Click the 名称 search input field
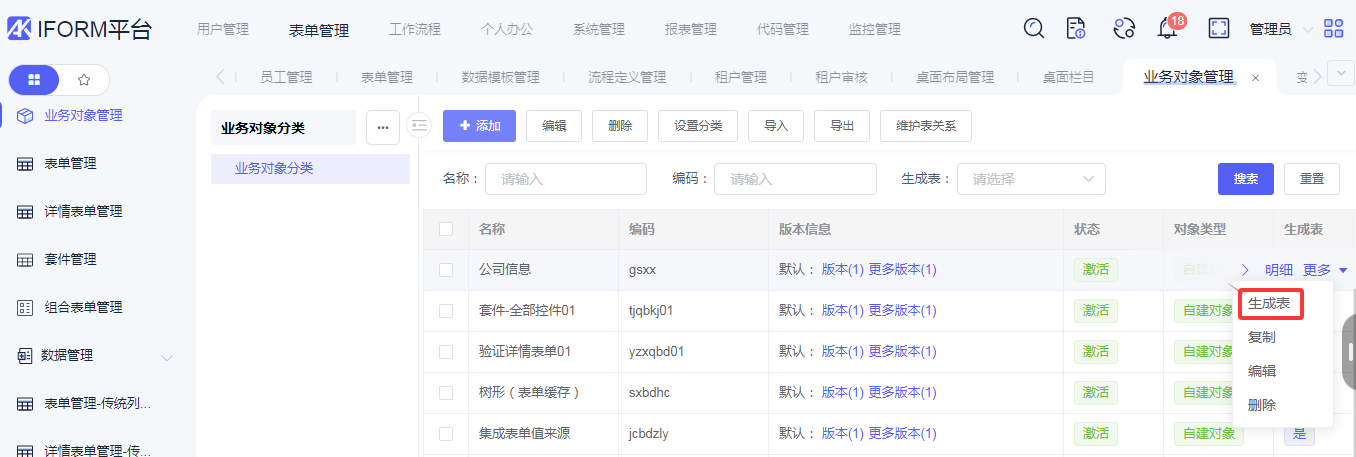The image size is (1356, 457). [566, 179]
